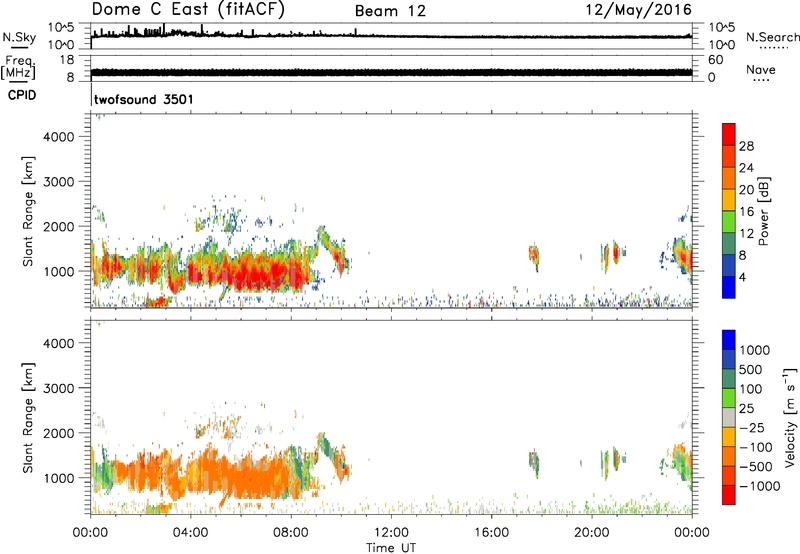This screenshot has width=800, height=554.
Task: Click the "20" label on the power colorbar
Action: [x=746, y=190]
